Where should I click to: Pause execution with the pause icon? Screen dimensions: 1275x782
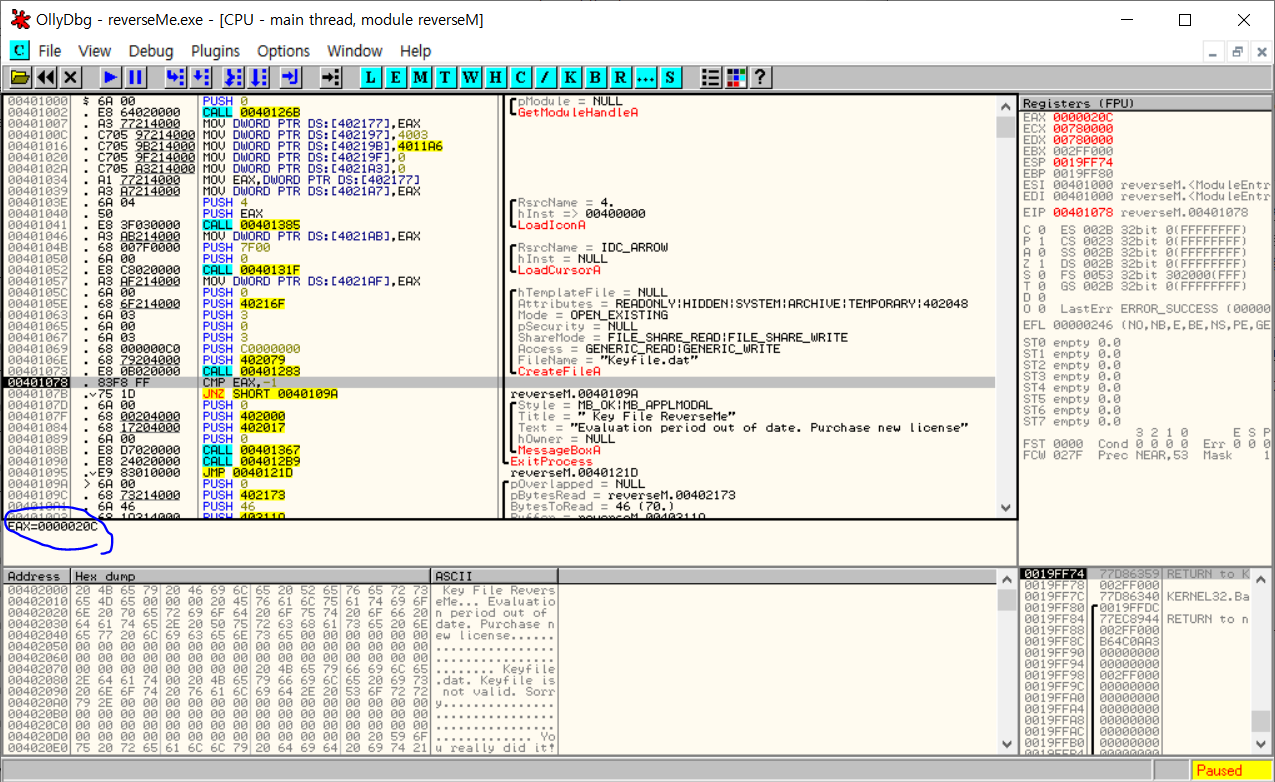pyautogui.click(x=136, y=77)
